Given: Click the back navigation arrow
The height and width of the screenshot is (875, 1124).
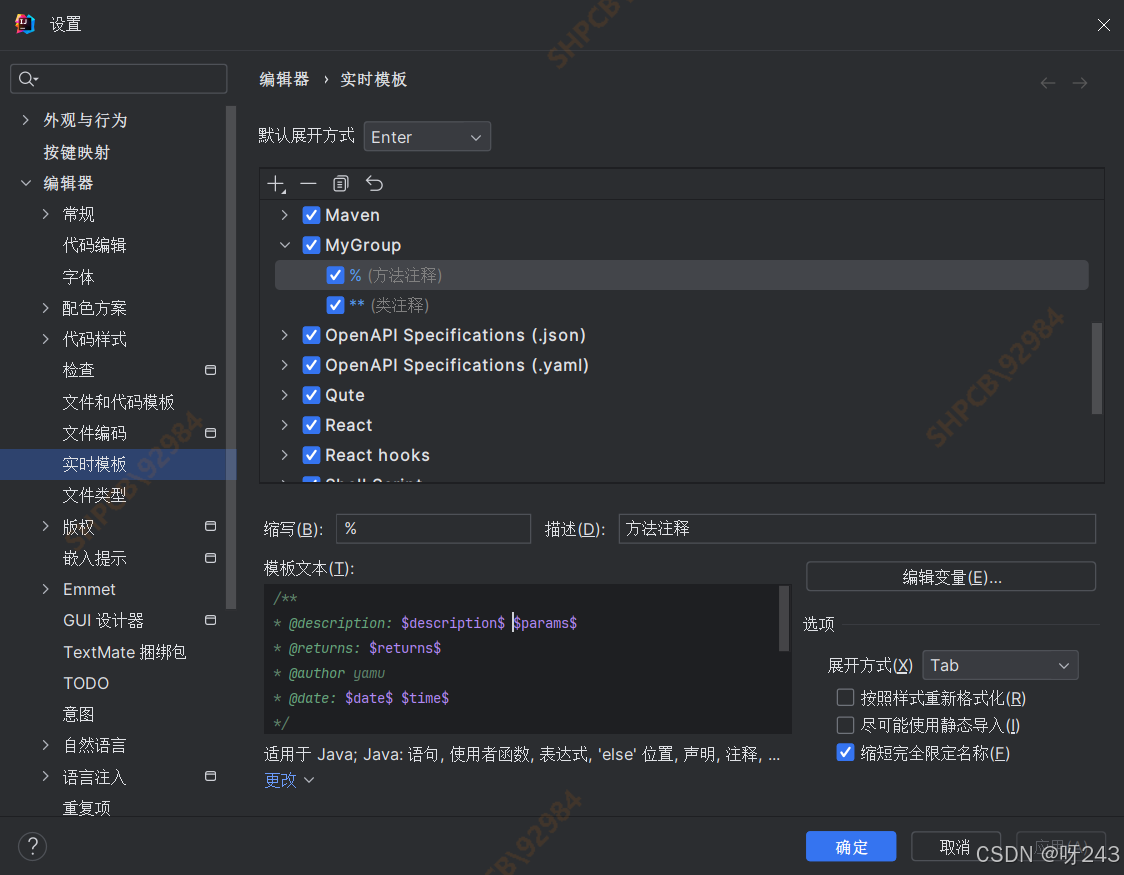Looking at the screenshot, I should point(1047,83).
